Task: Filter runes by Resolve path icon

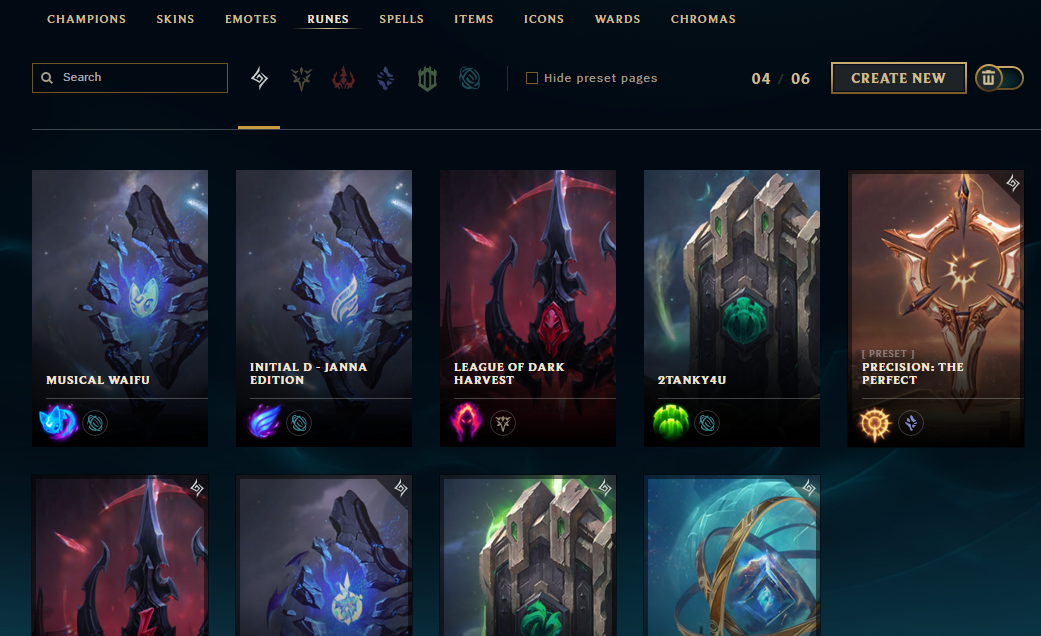Action: pos(427,79)
